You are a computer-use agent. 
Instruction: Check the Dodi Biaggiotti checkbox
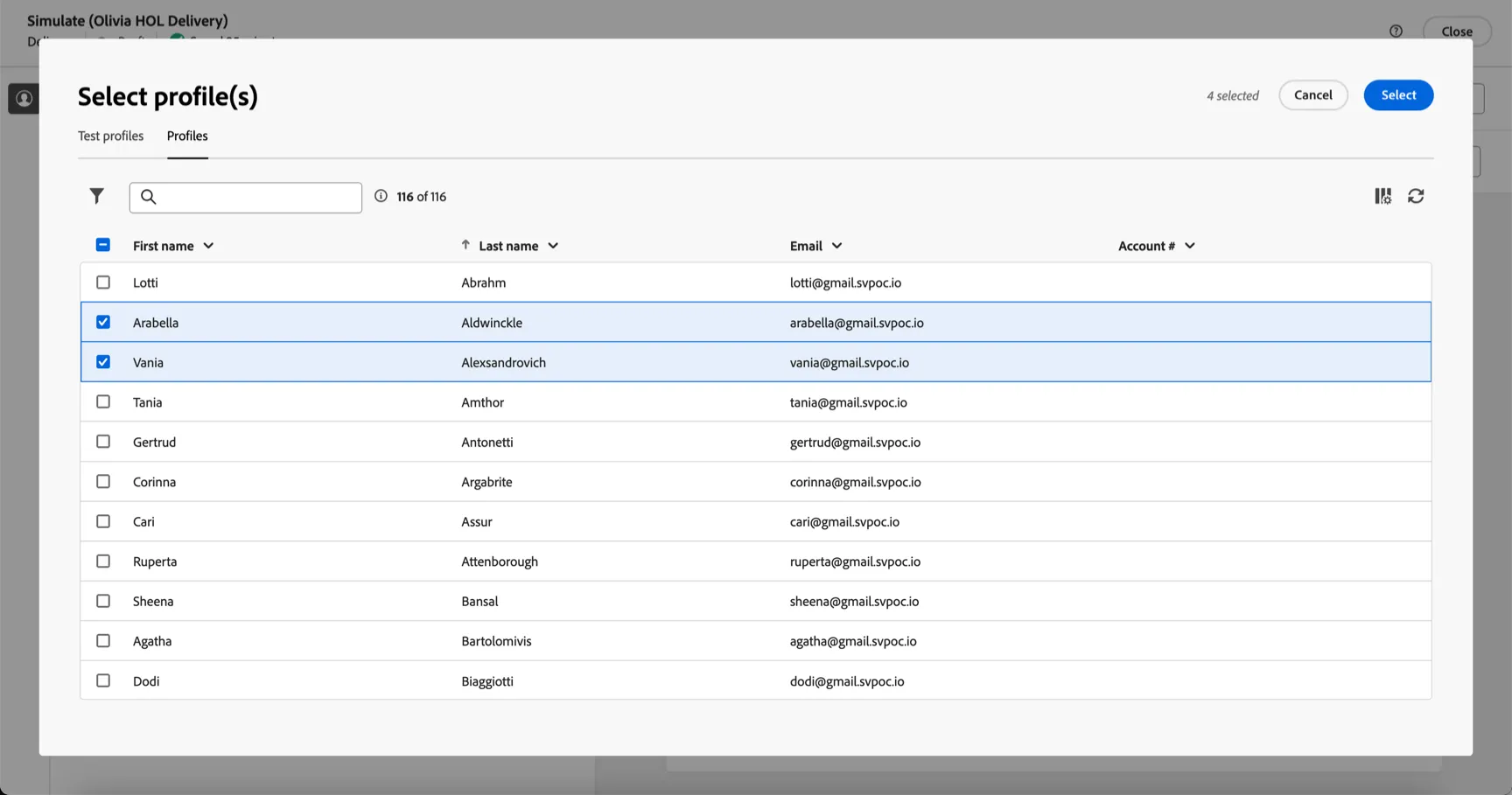103,680
